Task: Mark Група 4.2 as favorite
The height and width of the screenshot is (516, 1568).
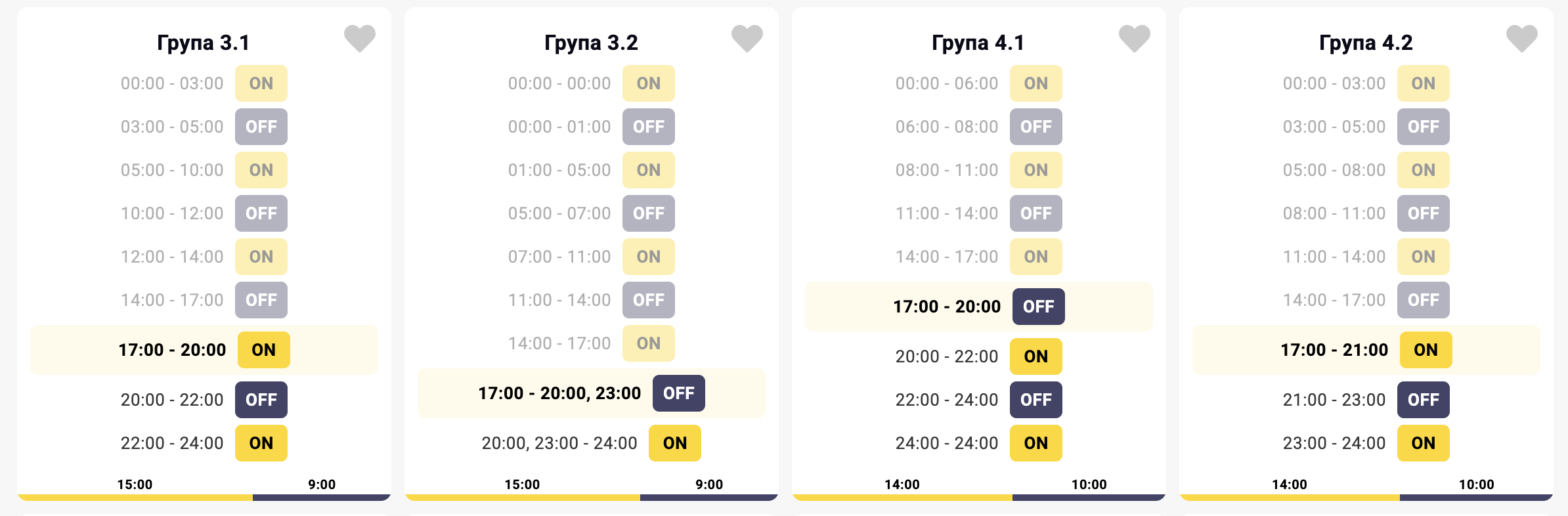Action: click(x=1522, y=38)
